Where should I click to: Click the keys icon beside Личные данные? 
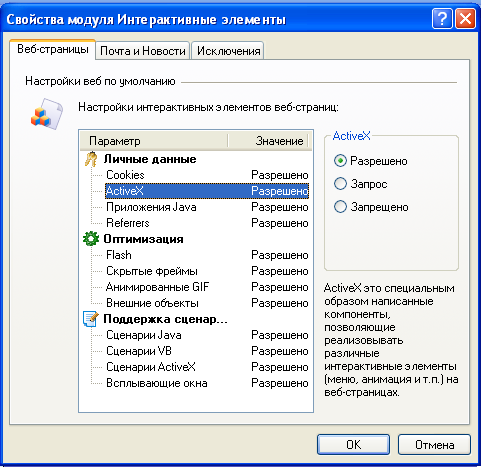tap(91, 159)
